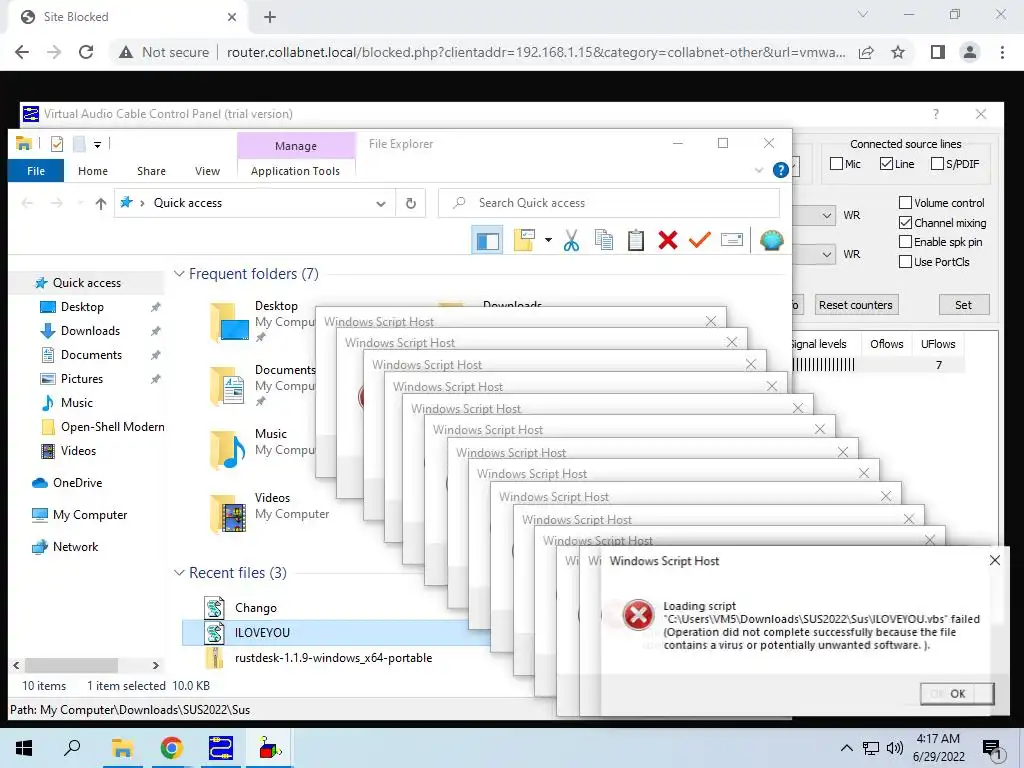This screenshot has height=768, width=1024.
Task: Open the Application Tools tab
Action: pos(295,170)
